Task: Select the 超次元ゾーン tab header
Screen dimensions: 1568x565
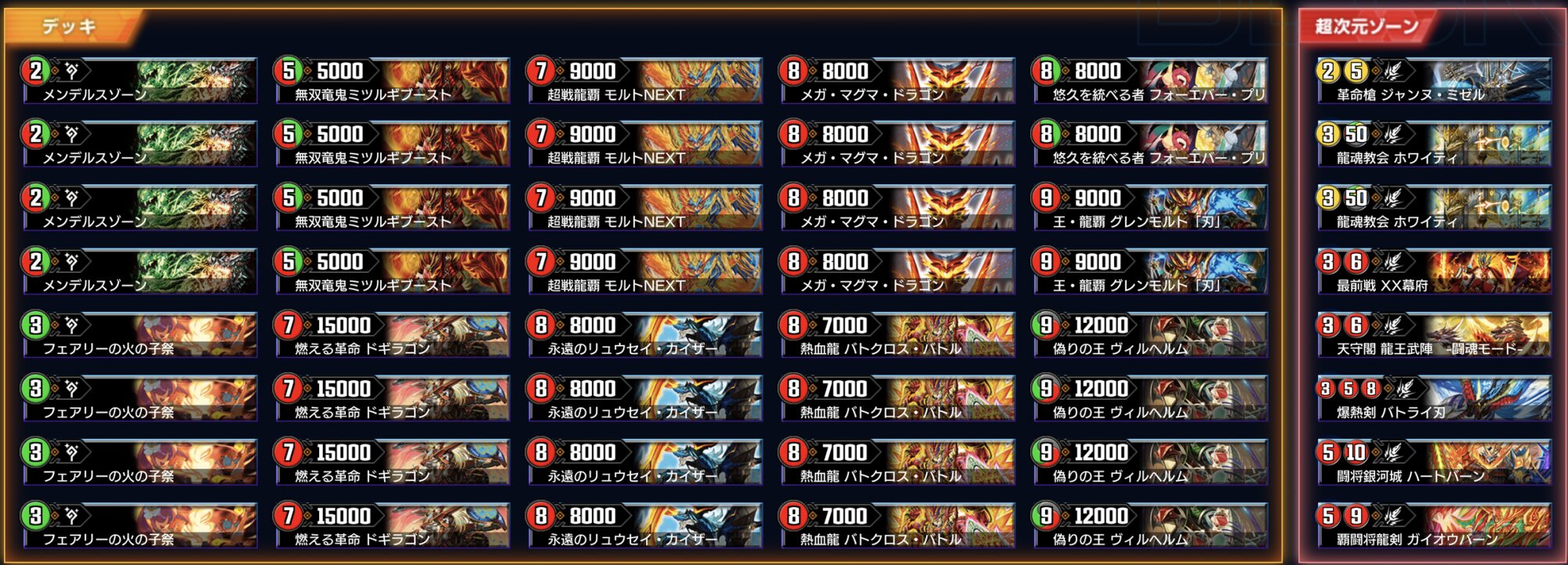Action: (1367, 27)
